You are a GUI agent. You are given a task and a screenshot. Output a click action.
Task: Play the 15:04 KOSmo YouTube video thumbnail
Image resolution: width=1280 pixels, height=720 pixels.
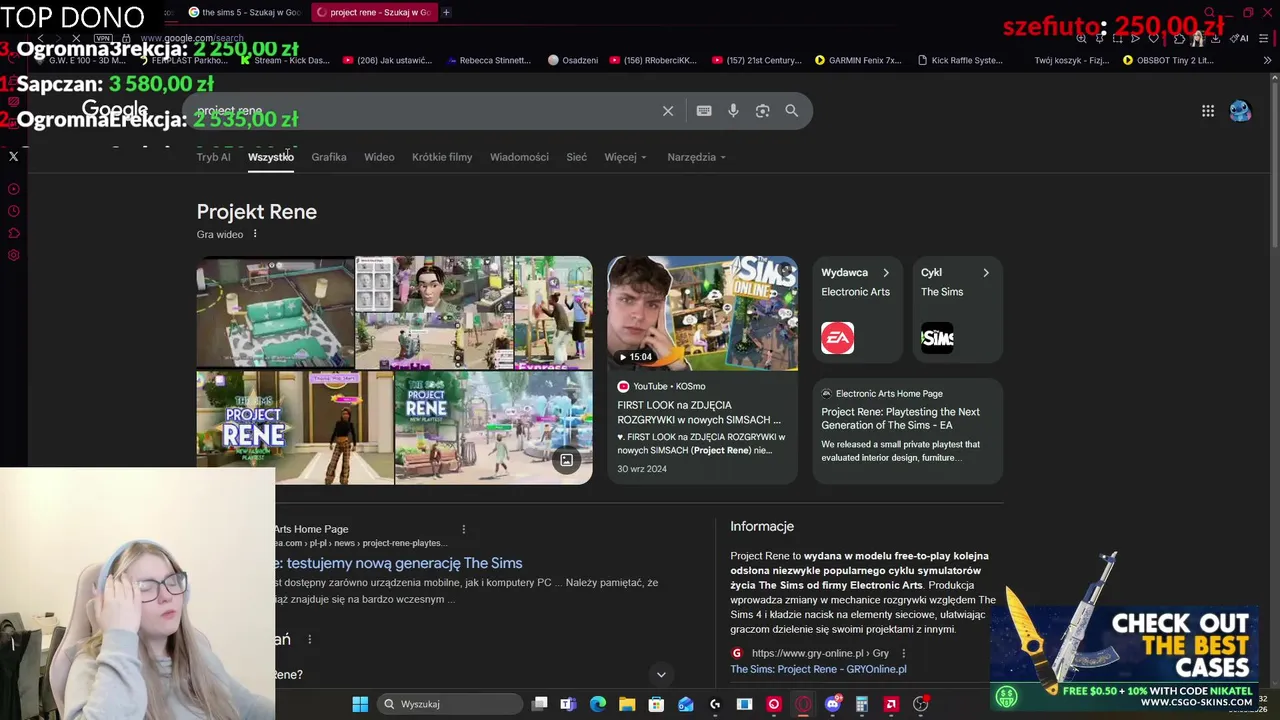702,313
